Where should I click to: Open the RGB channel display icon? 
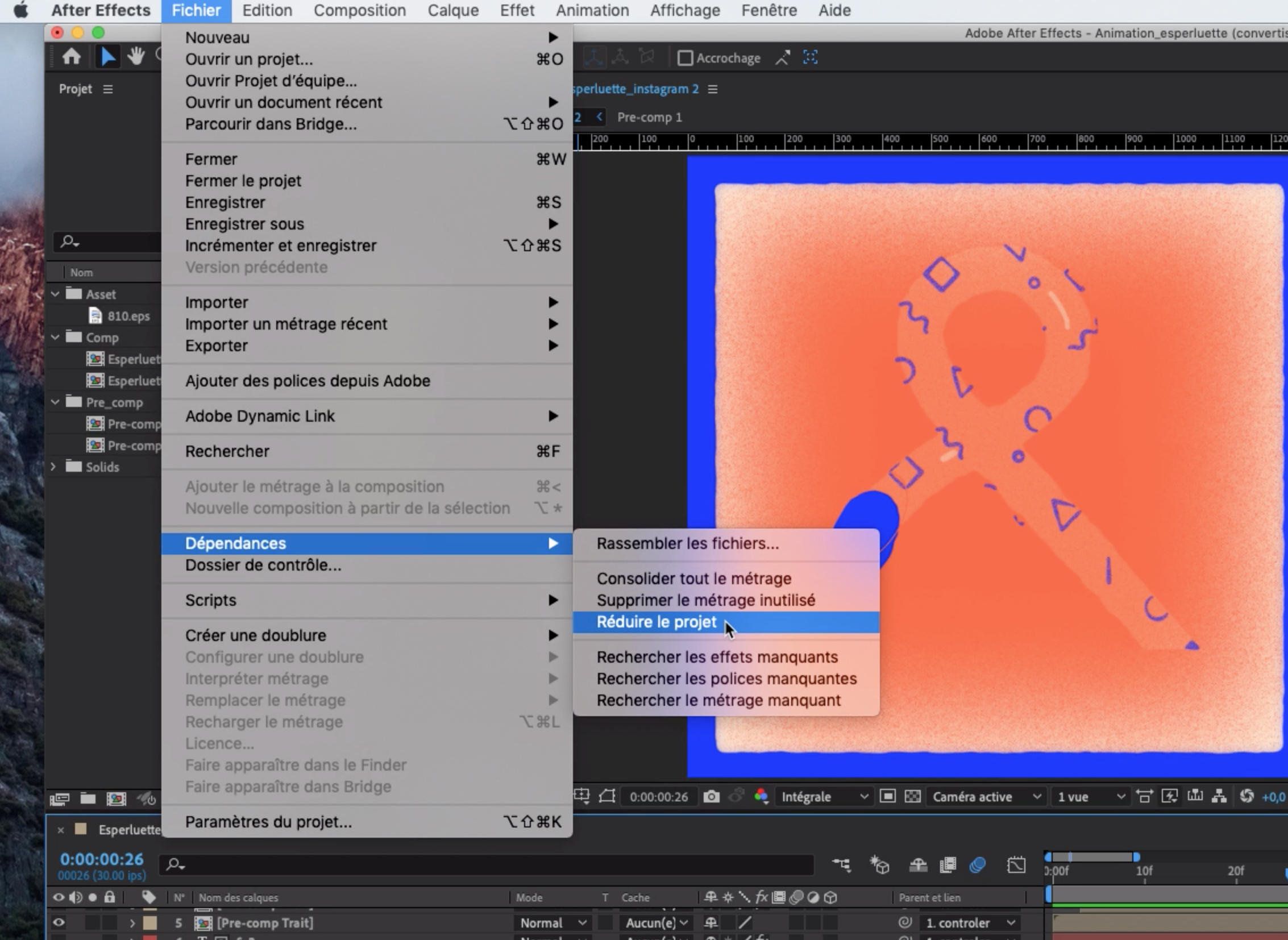(x=761, y=797)
